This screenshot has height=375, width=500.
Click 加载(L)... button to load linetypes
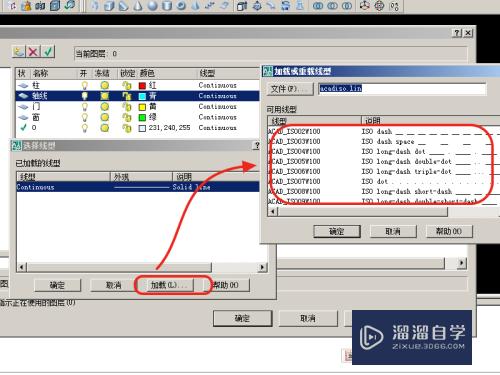tap(169, 285)
